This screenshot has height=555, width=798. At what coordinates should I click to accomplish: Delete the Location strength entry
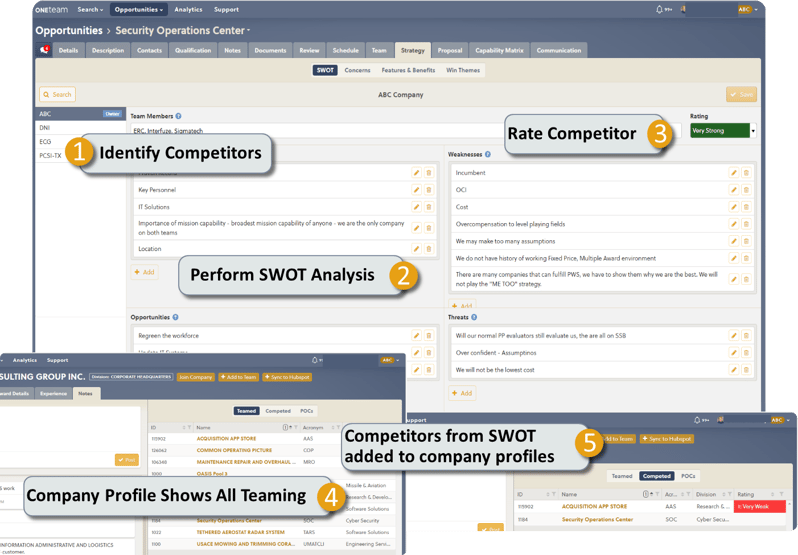click(x=429, y=249)
